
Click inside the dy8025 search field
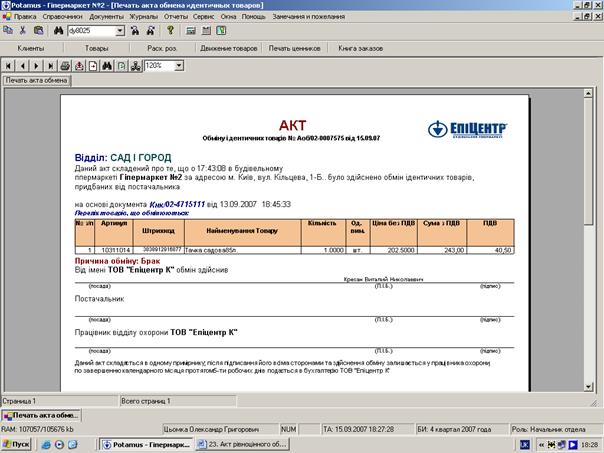click(92, 31)
